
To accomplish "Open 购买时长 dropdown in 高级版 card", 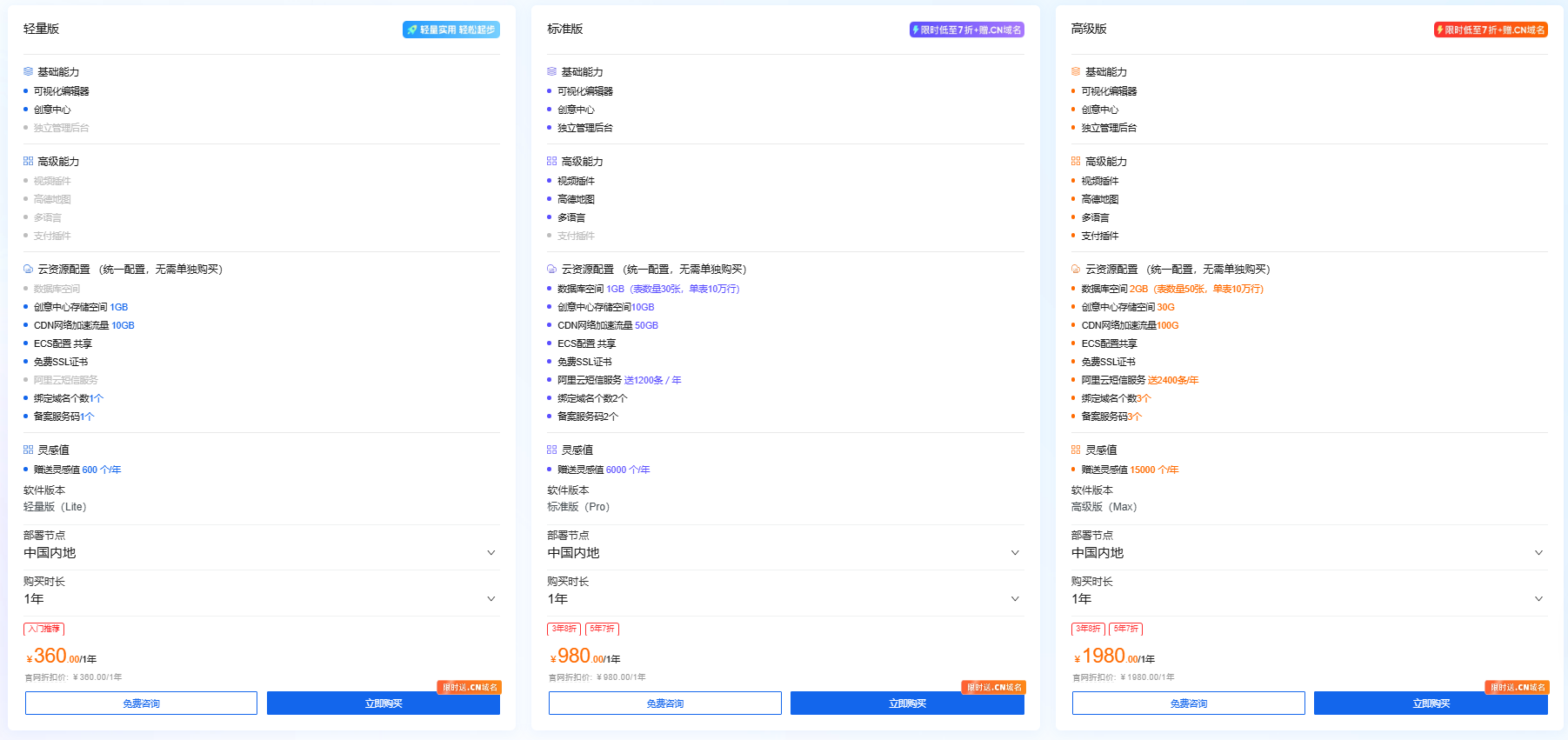I will pyautogui.click(x=1309, y=599).
